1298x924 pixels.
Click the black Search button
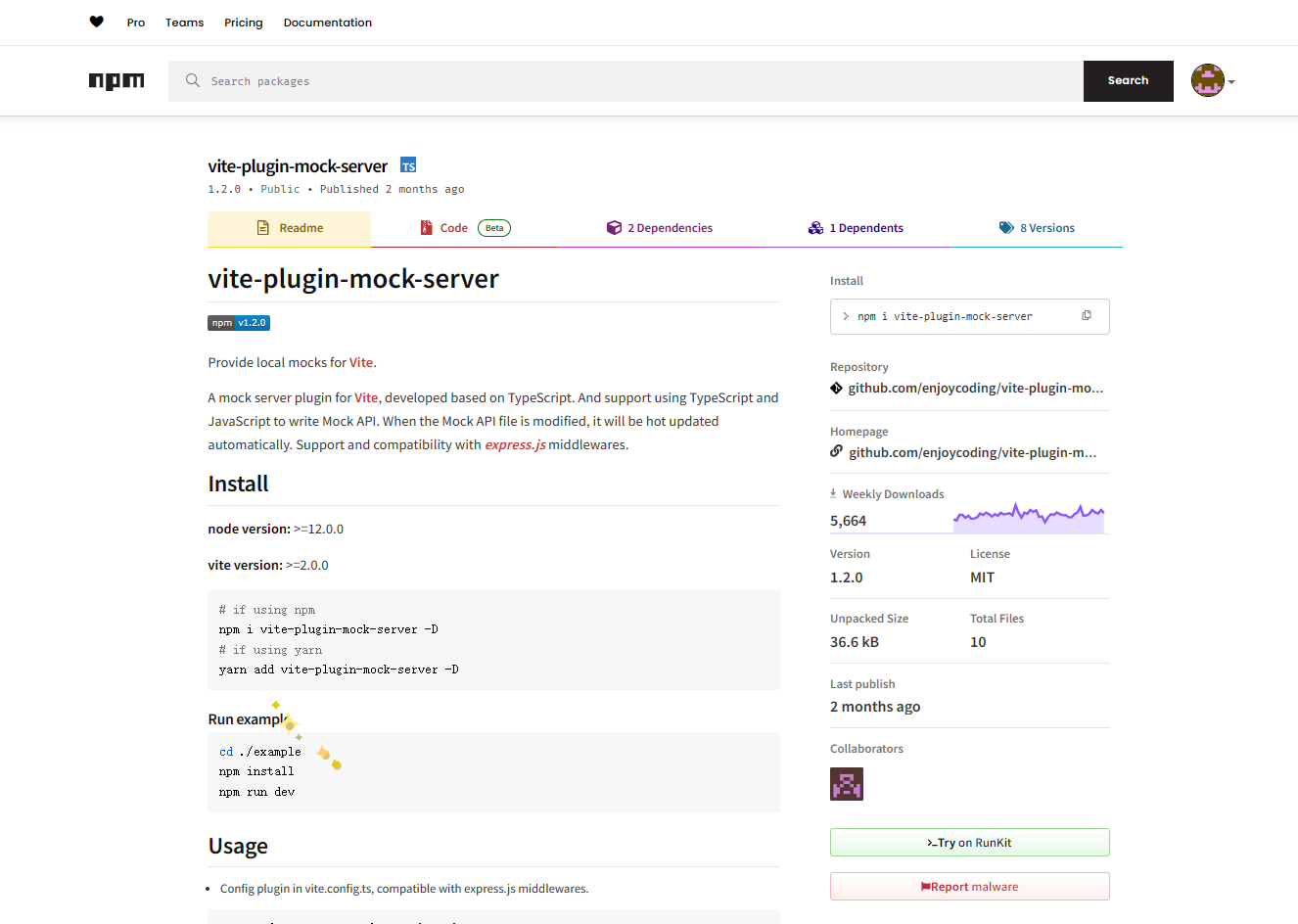[1128, 81]
